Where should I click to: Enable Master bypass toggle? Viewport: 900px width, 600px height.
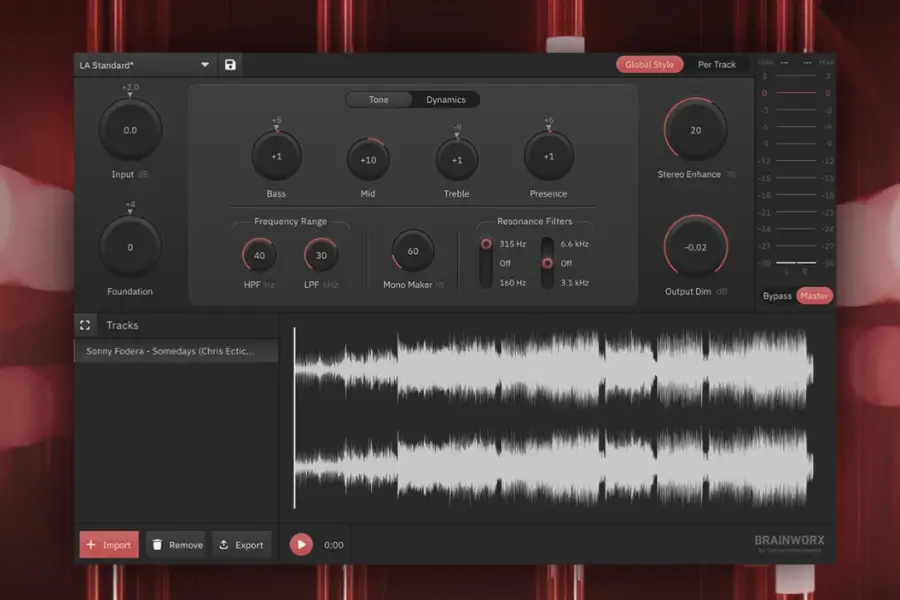point(813,296)
